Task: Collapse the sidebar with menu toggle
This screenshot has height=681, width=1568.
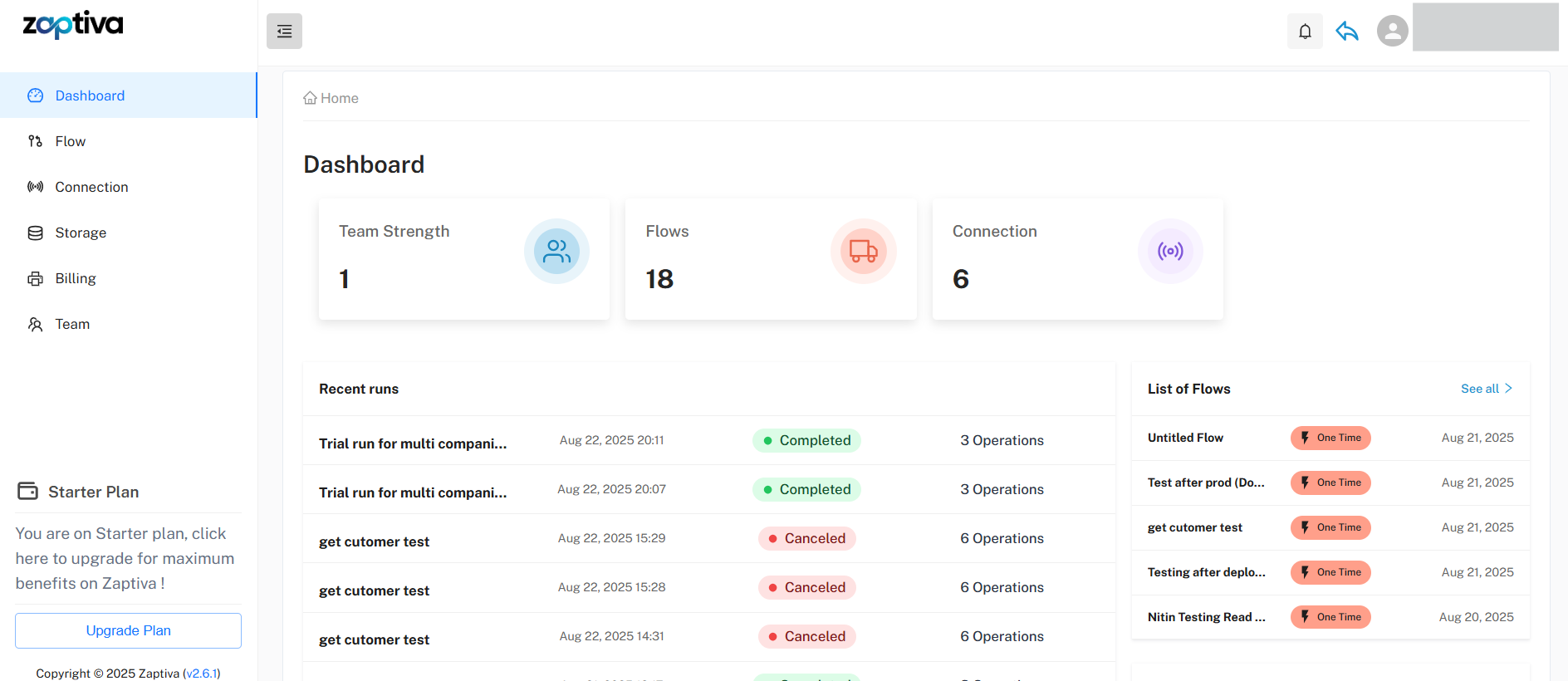Action: (x=284, y=32)
